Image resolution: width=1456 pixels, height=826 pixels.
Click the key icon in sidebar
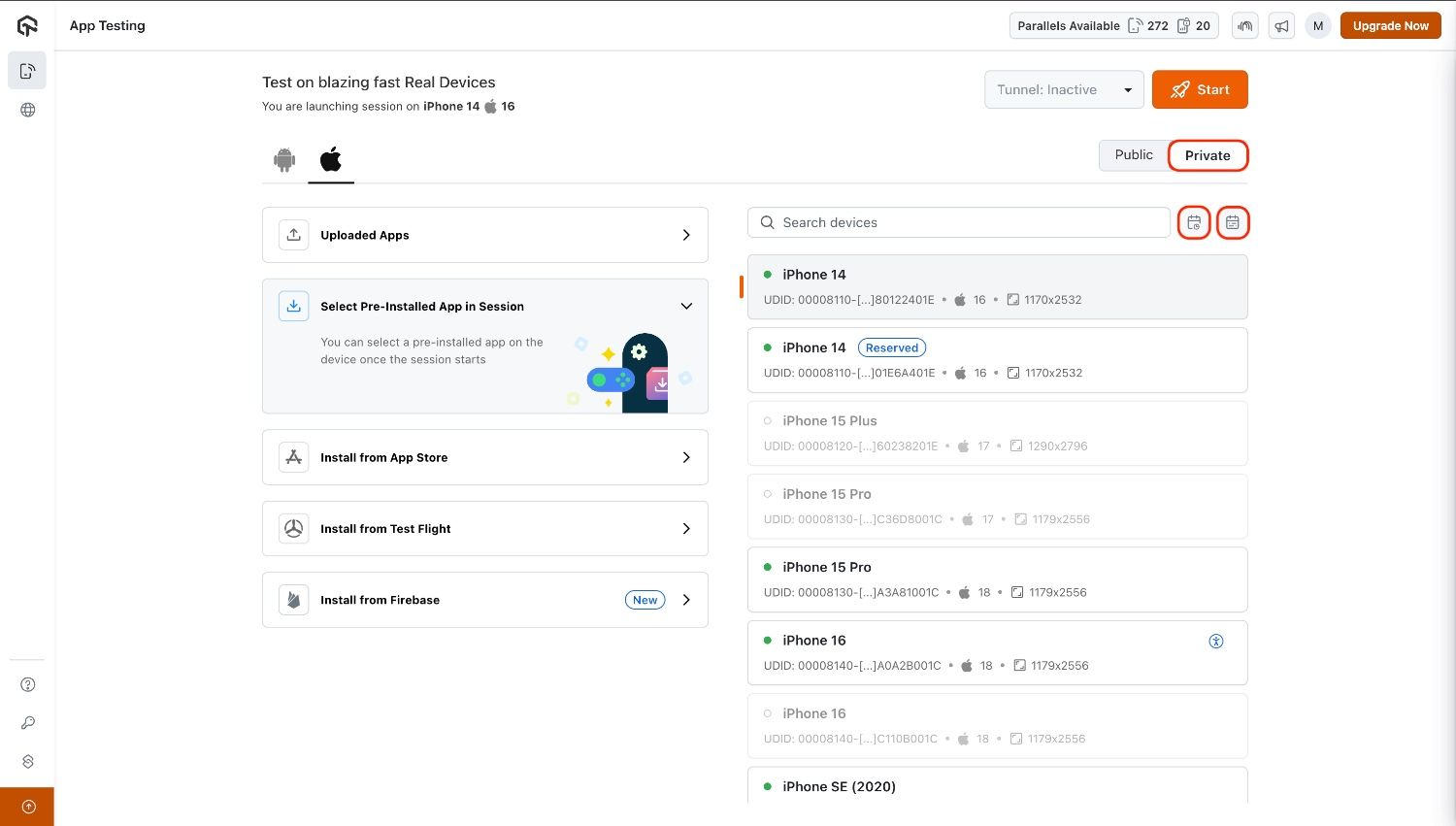click(28, 723)
